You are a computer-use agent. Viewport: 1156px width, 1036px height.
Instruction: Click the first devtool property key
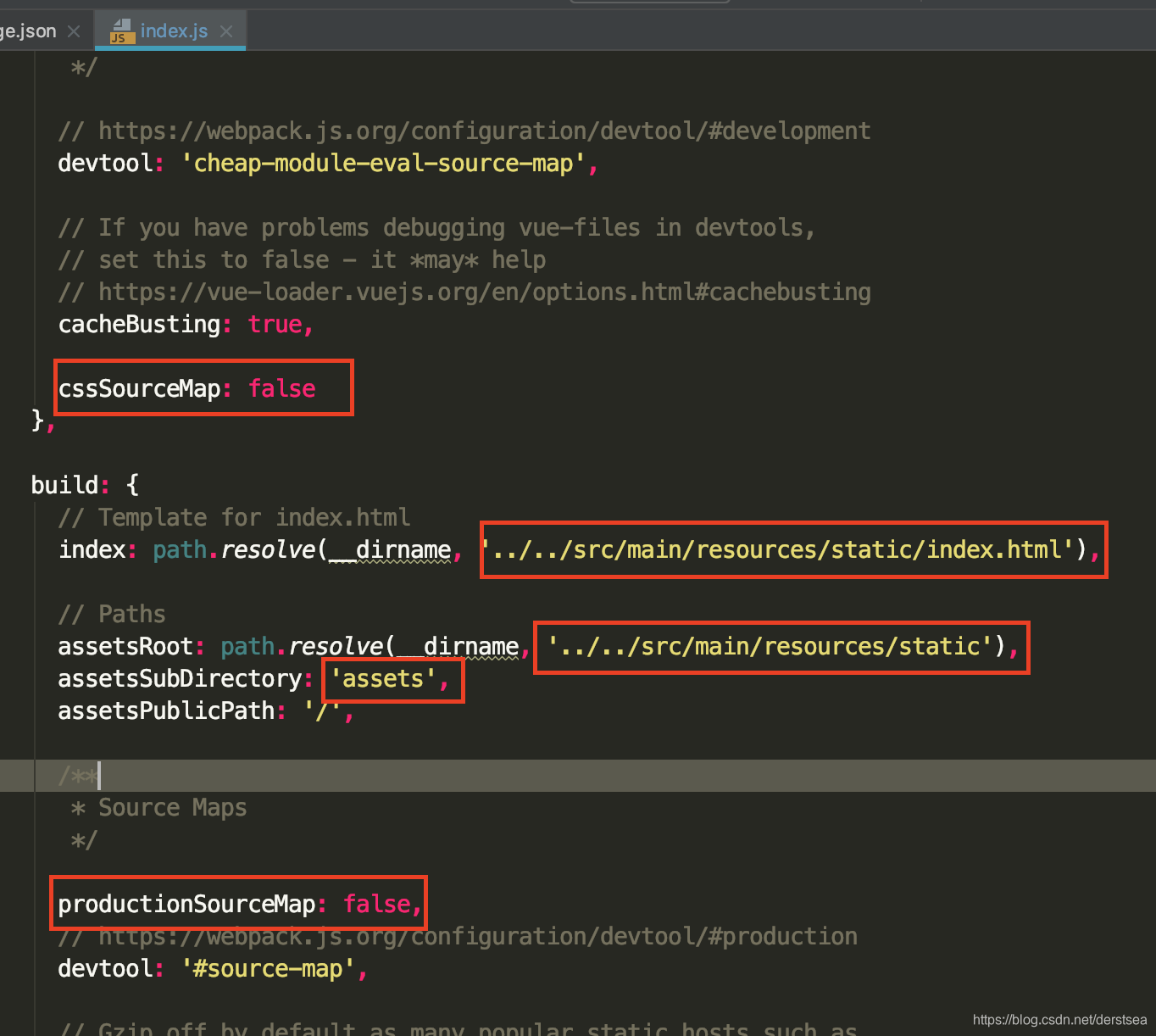pos(105,163)
